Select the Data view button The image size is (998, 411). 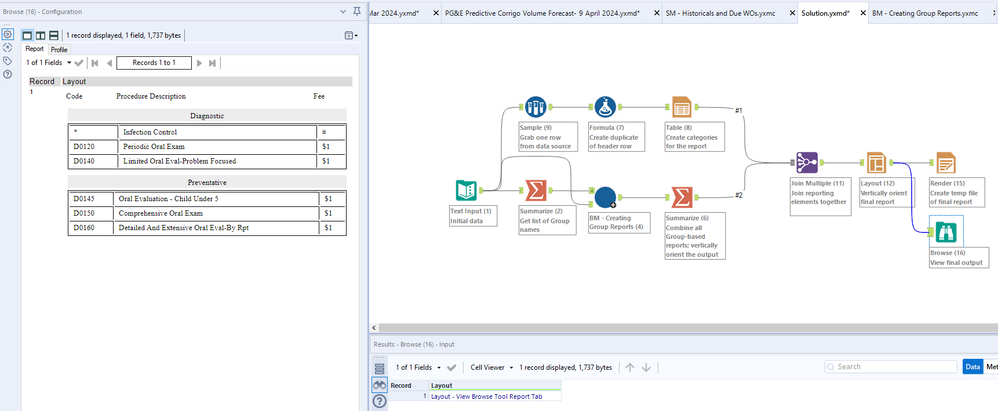pyautogui.click(x=973, y=366)
